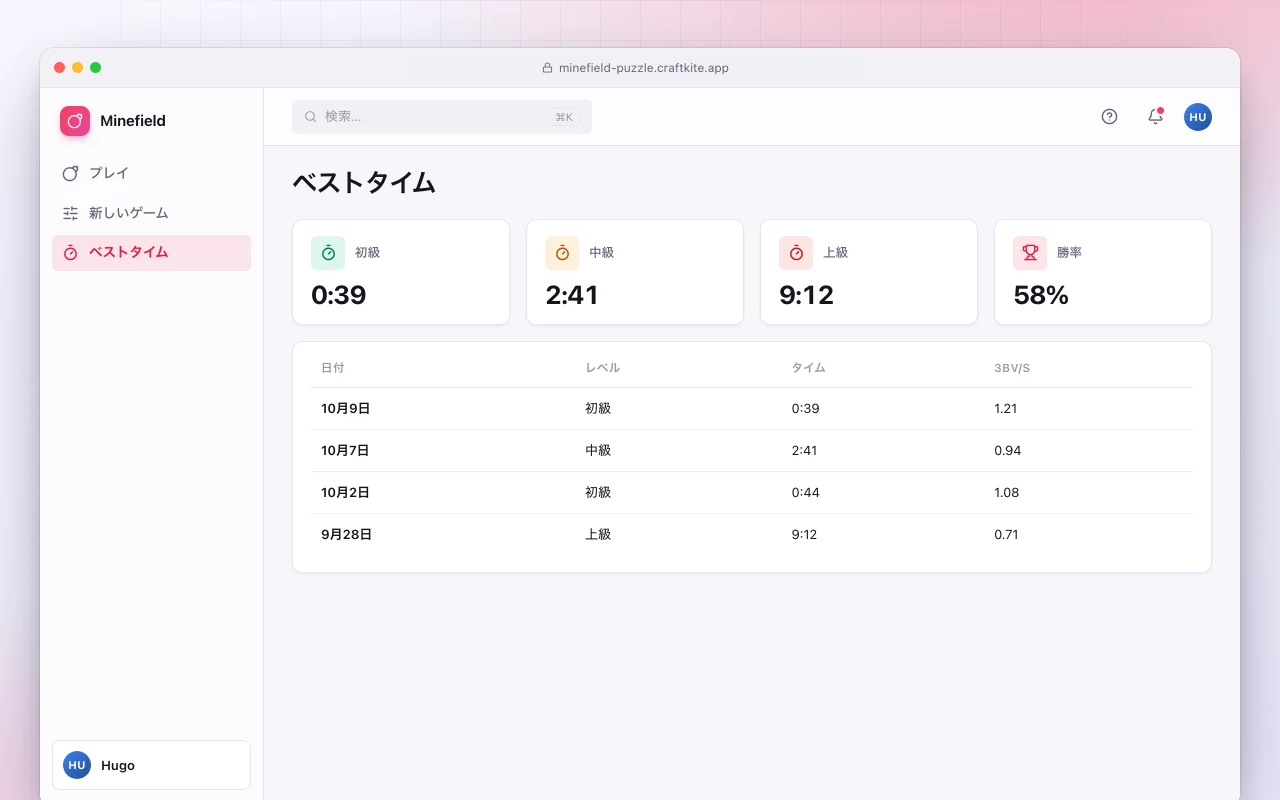Open the help question-mark icon
This screenshot has width=1280, height=800.
tap(1109, 117)
